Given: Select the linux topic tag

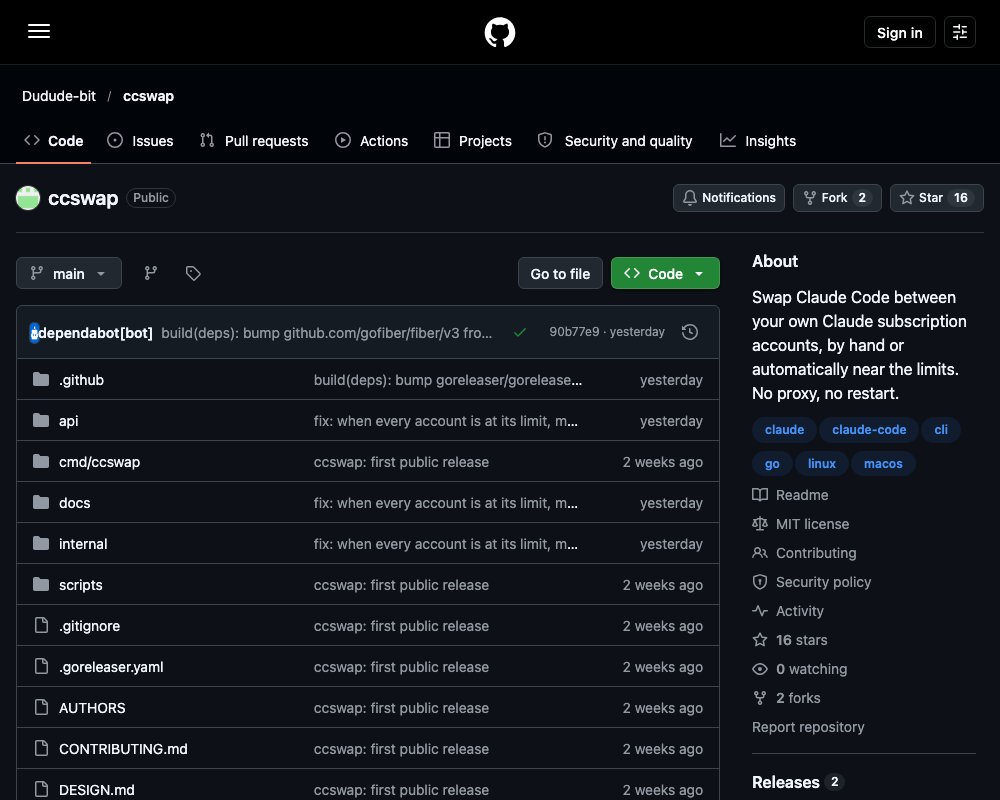Looking at the screenshot, I should [821, 463].
